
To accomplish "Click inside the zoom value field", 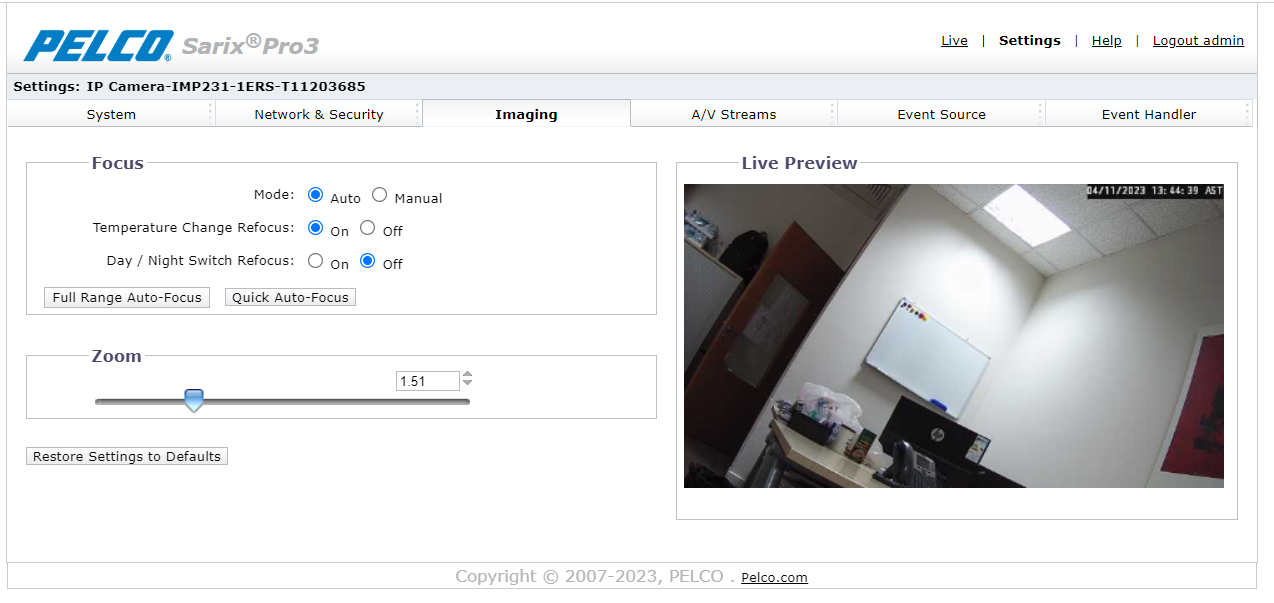I will (428, 380).
